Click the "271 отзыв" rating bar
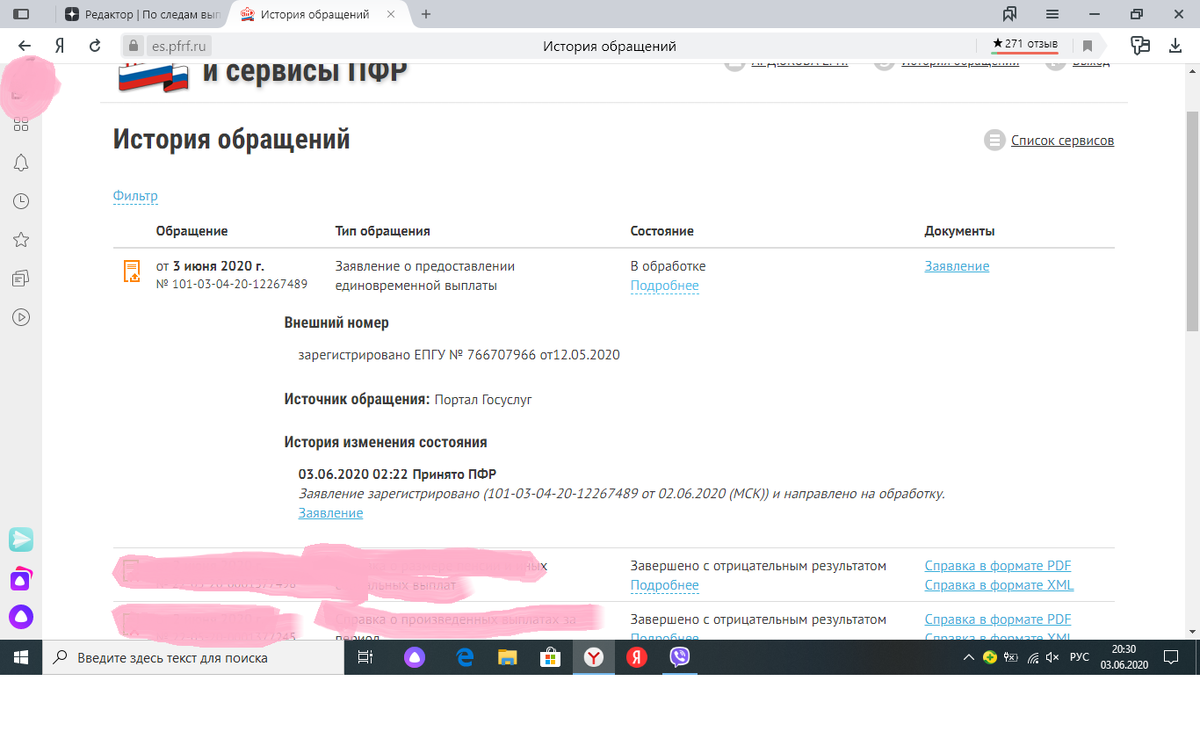Screen dimensions: 1200x746 click(1024, 44)
